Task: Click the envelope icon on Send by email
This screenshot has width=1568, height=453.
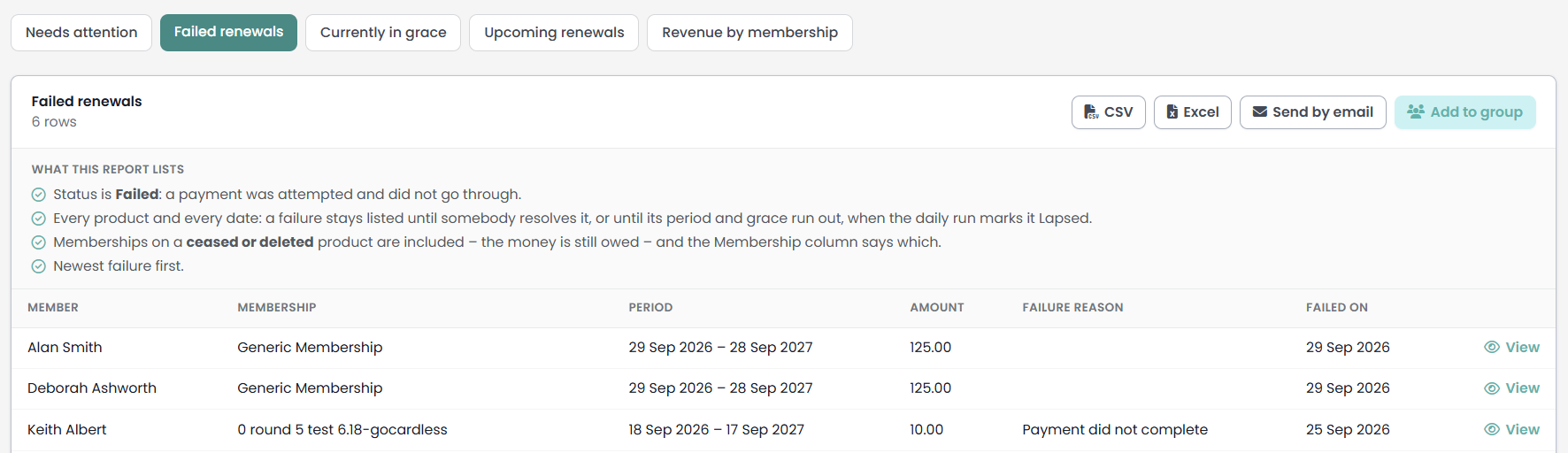Action: pyautogui.click(x=1260, y=112)
